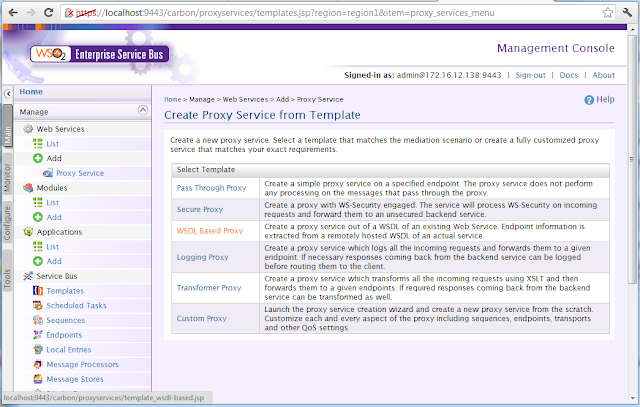Click the browser forward arrow
The width and height of the screenshot is (640, 407).
[31, 13]
